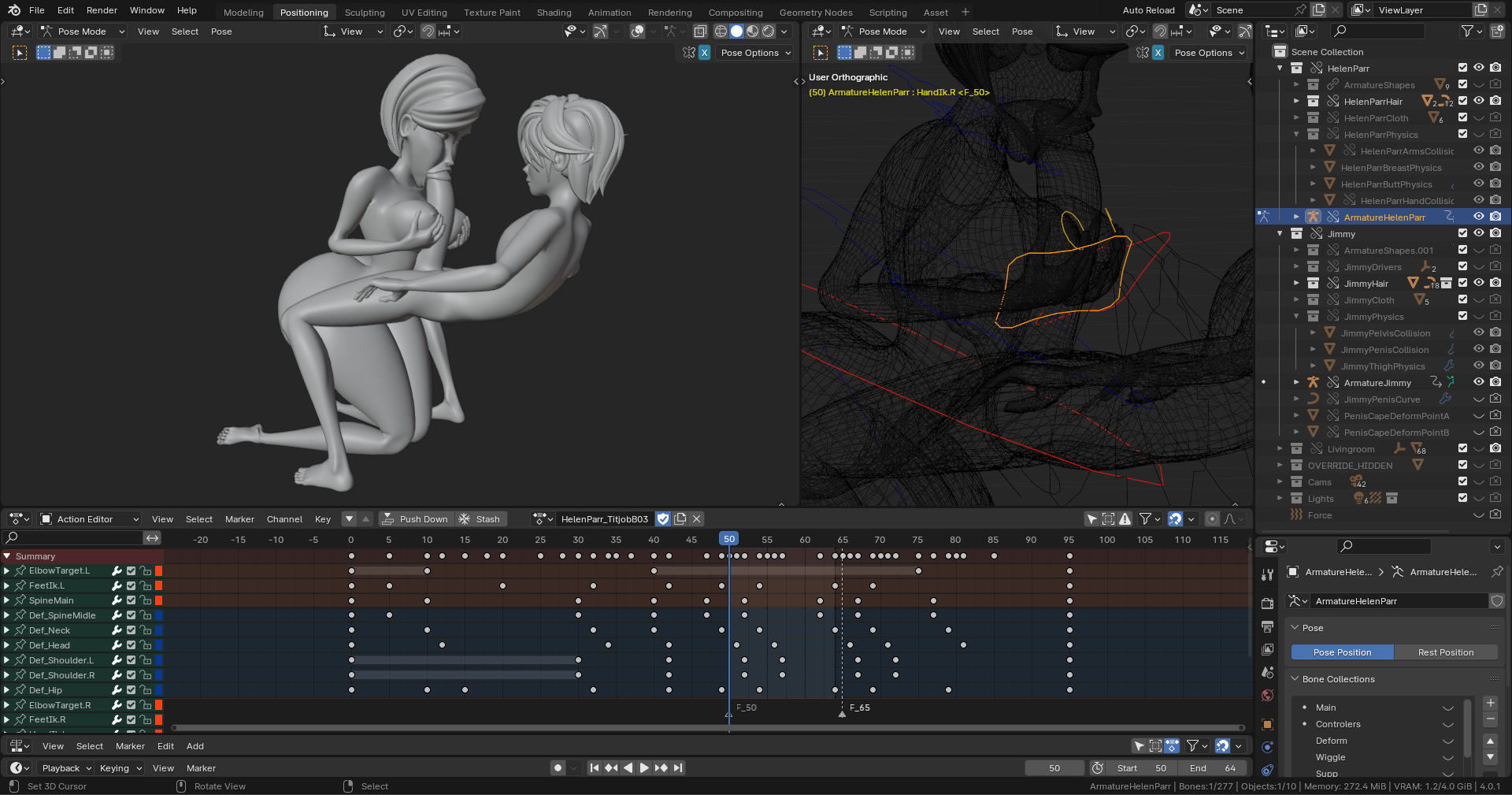The height and width of the screenshot is (795, 1512).
Task: Open the Keying dropdown
Action: click(120, 768)
